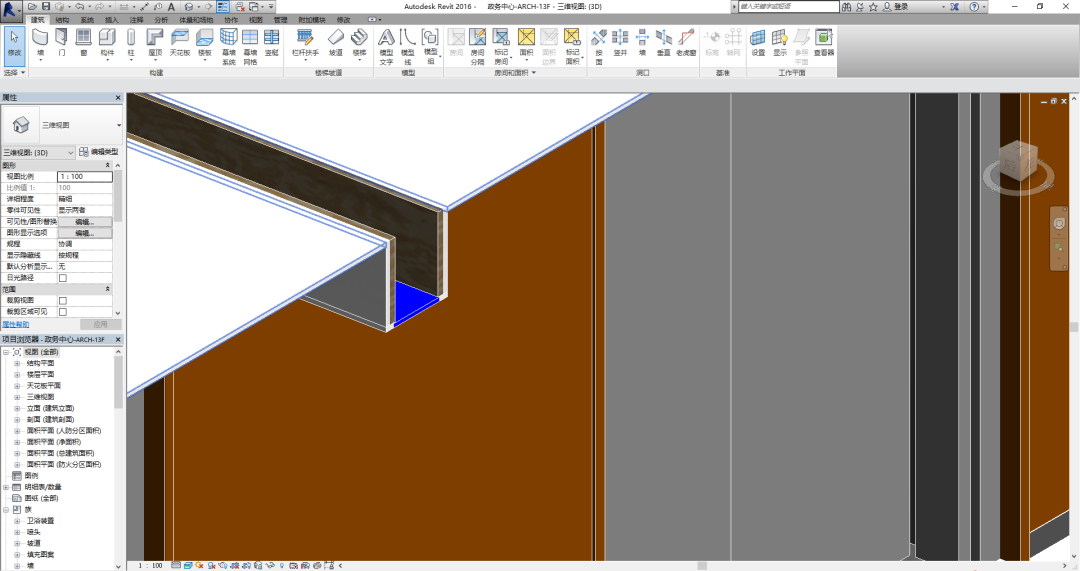
Task: Open the 属性帮助 link
Action: (16, 324)
